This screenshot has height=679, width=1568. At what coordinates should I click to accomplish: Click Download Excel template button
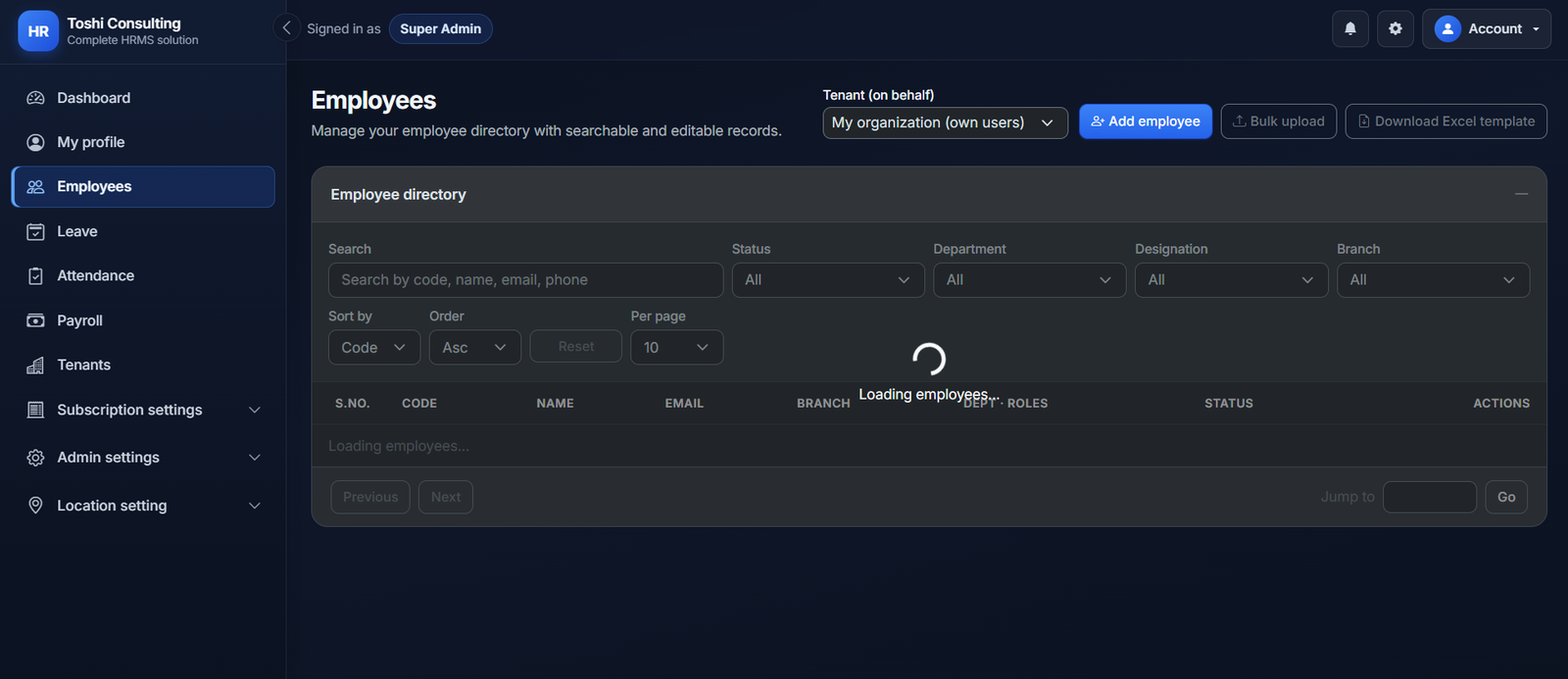1446,121
